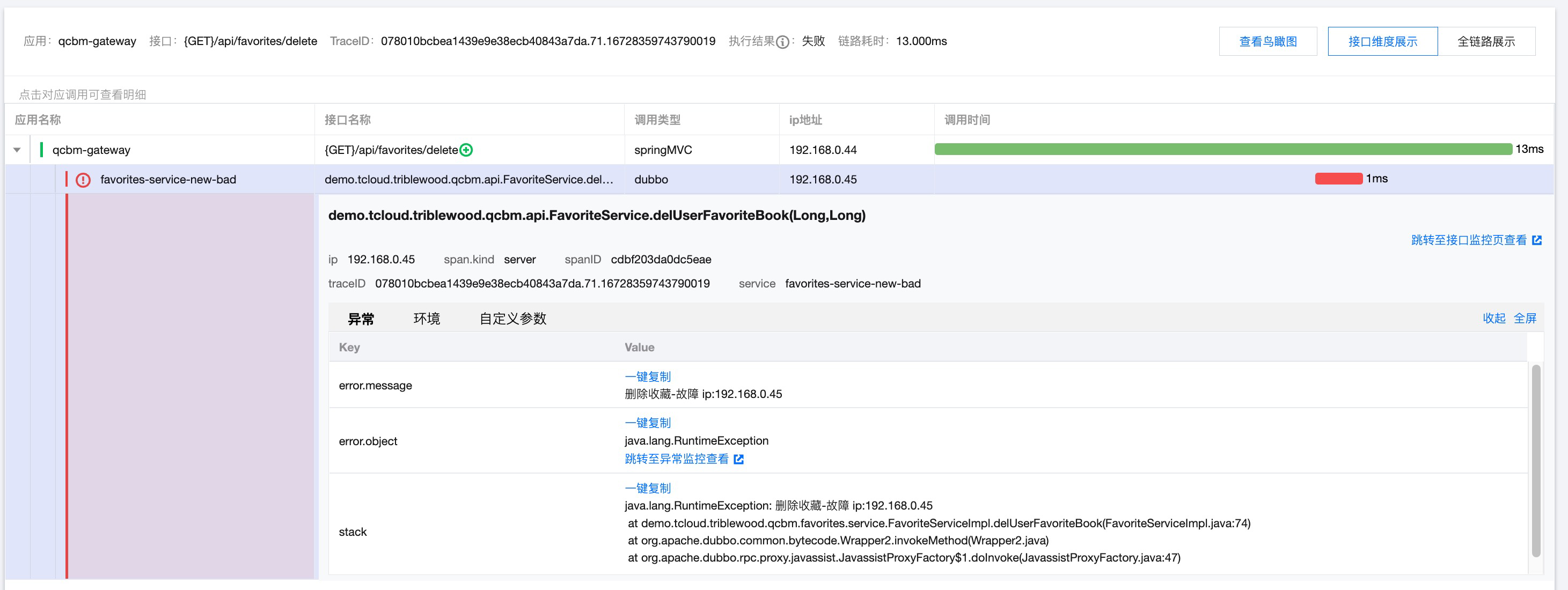This screenshot has width=1568, height=590.
Task: Copy error.object via 一键复制
Action: tap(648, 423)
